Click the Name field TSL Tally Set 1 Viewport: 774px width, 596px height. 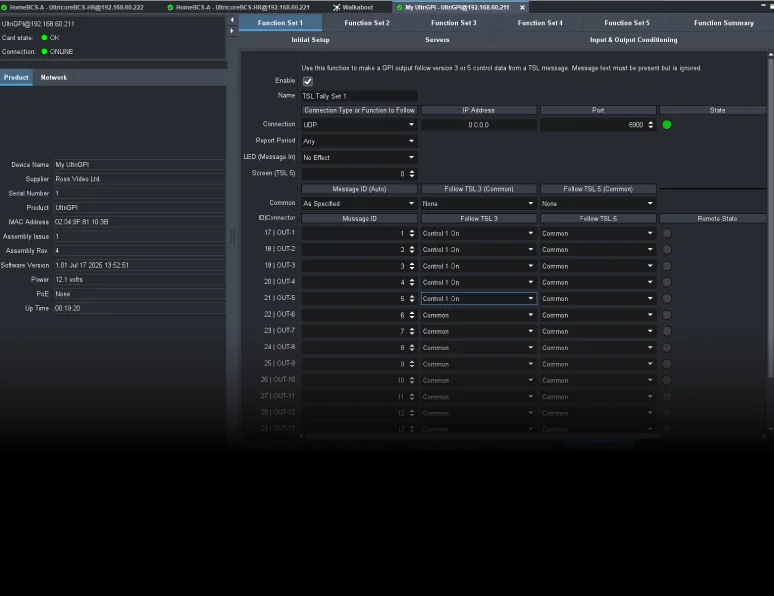point(359,96)
